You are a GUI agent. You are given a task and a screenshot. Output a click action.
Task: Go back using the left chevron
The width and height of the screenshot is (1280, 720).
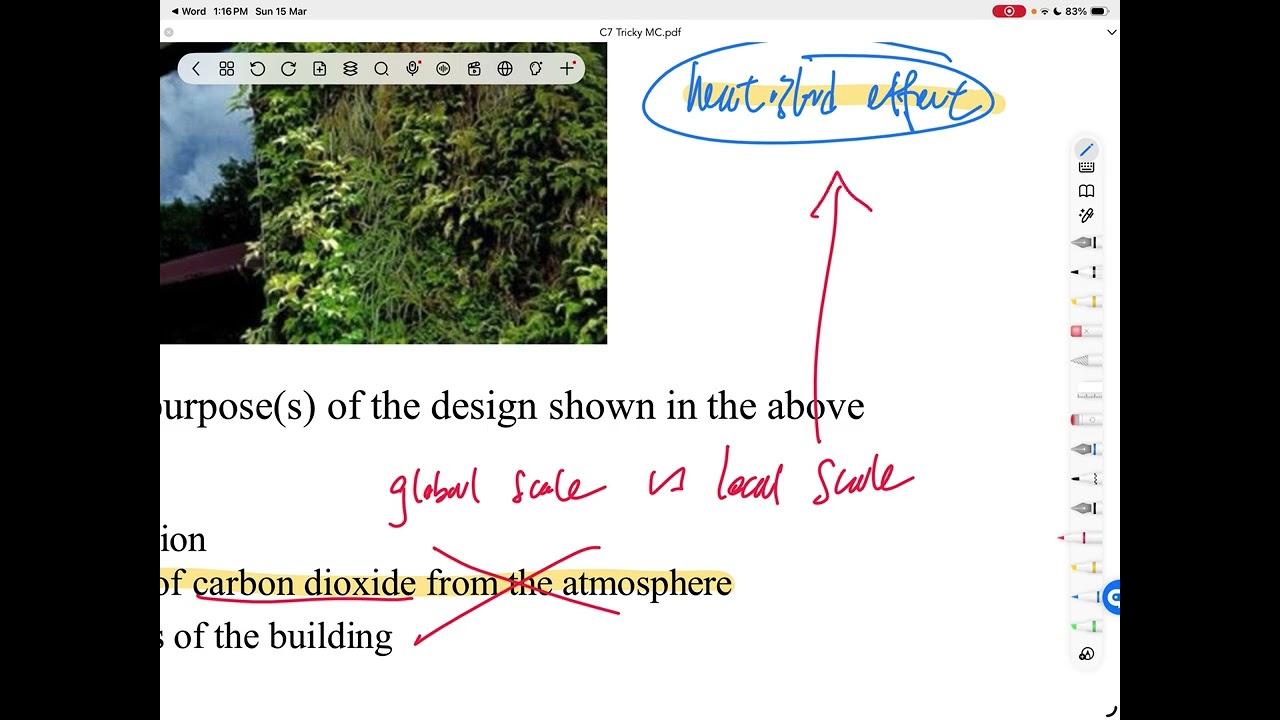[x=196, y=69]
